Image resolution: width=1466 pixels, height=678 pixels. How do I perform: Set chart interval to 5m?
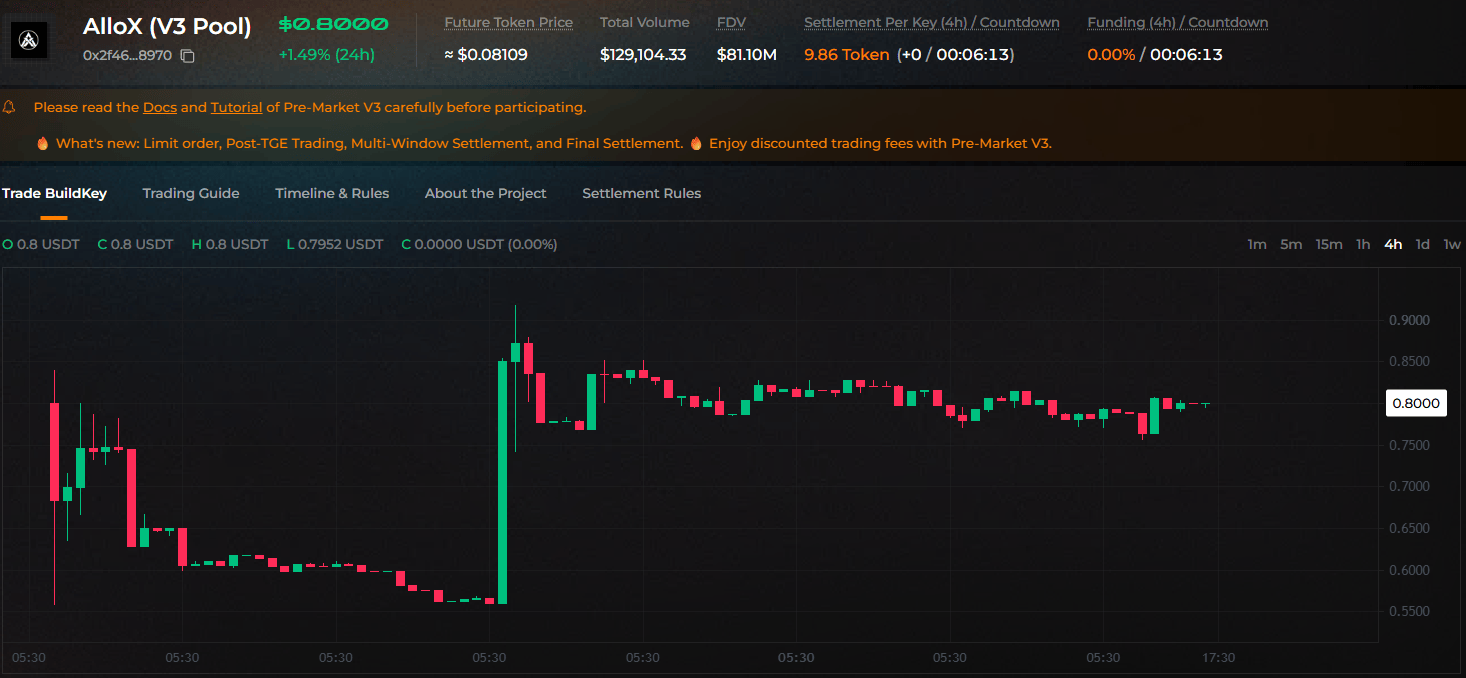[1291, 244]
